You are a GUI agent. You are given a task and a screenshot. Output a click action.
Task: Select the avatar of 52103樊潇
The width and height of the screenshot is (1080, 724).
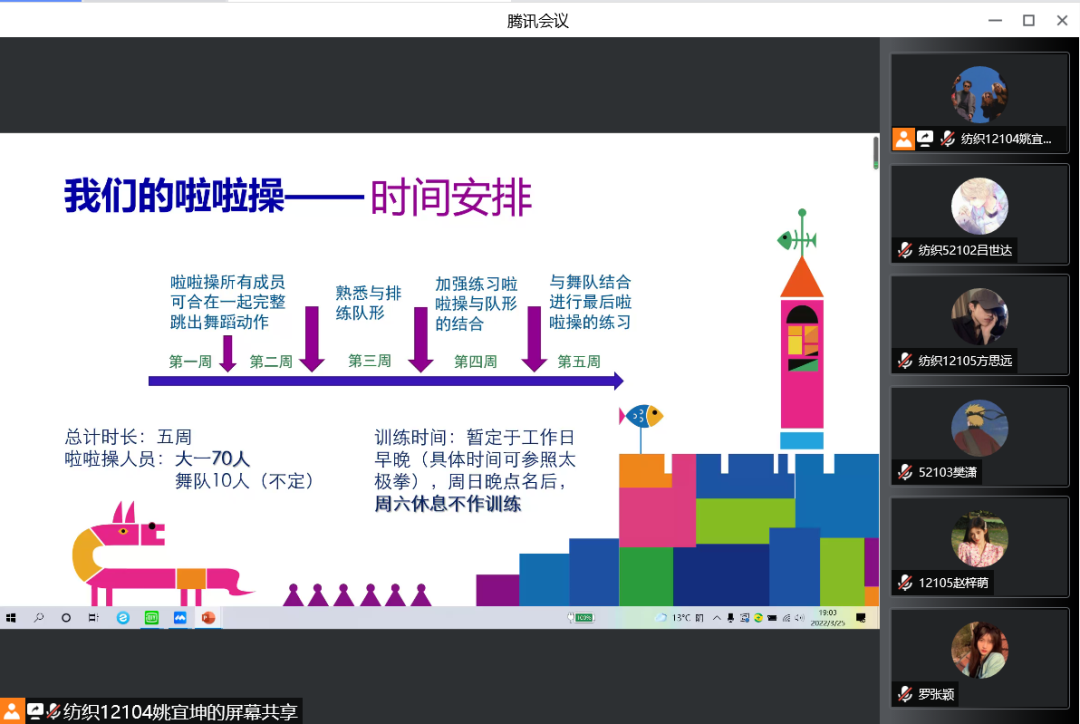click(979, 428)
